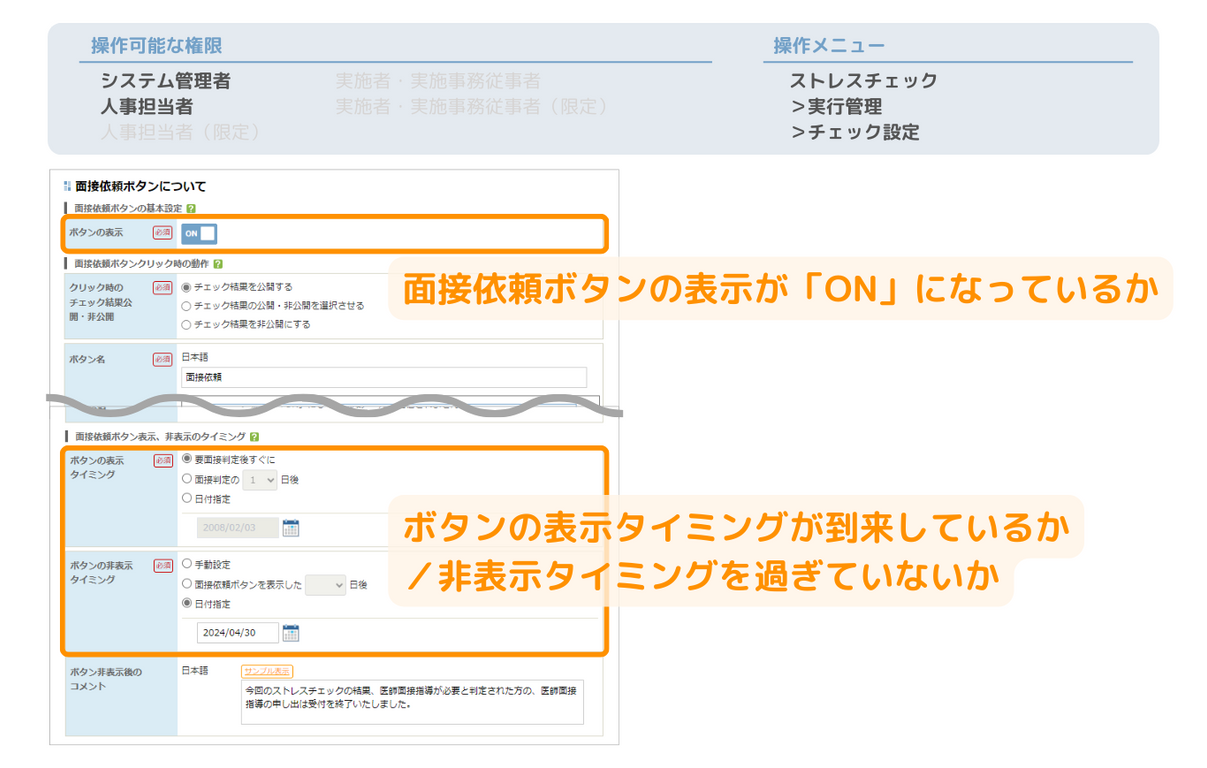
Task: Click the ボタン非表示後のコメント text area
Action: coord(411,703)
